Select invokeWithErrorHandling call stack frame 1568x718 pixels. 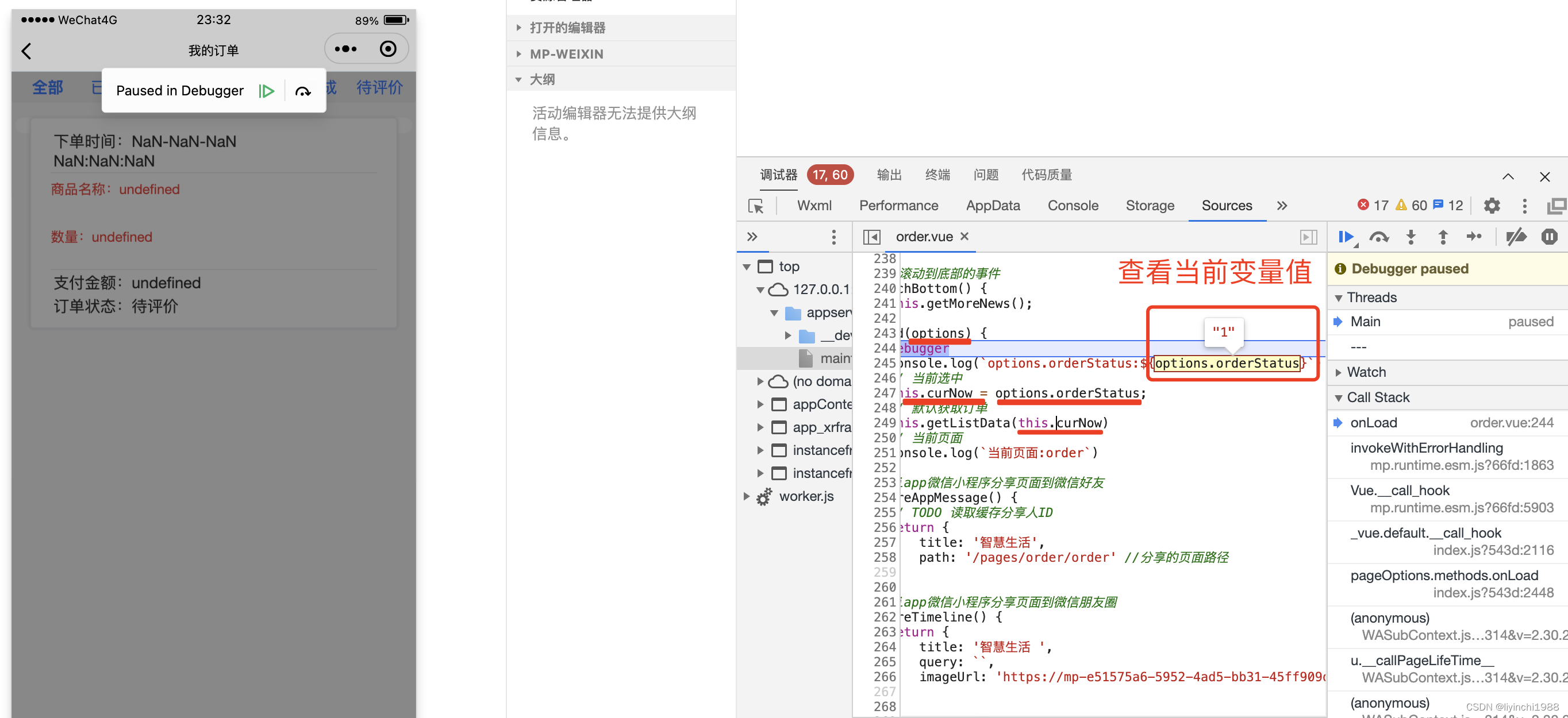(1426, 448)
